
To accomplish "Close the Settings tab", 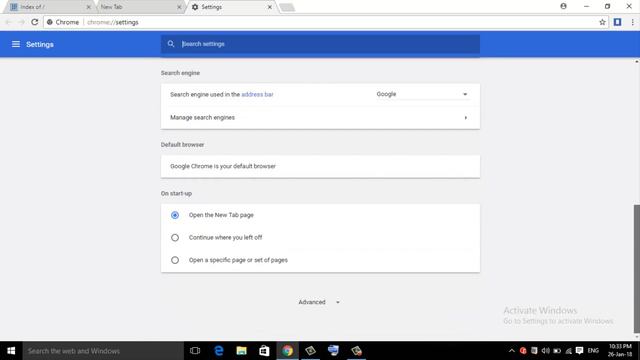I will click(270, 7).
